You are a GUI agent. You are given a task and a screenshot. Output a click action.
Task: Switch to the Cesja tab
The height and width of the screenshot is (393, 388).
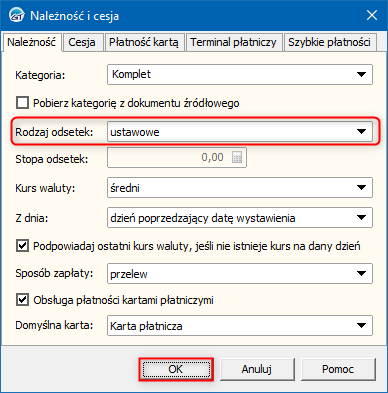(83, 42)
